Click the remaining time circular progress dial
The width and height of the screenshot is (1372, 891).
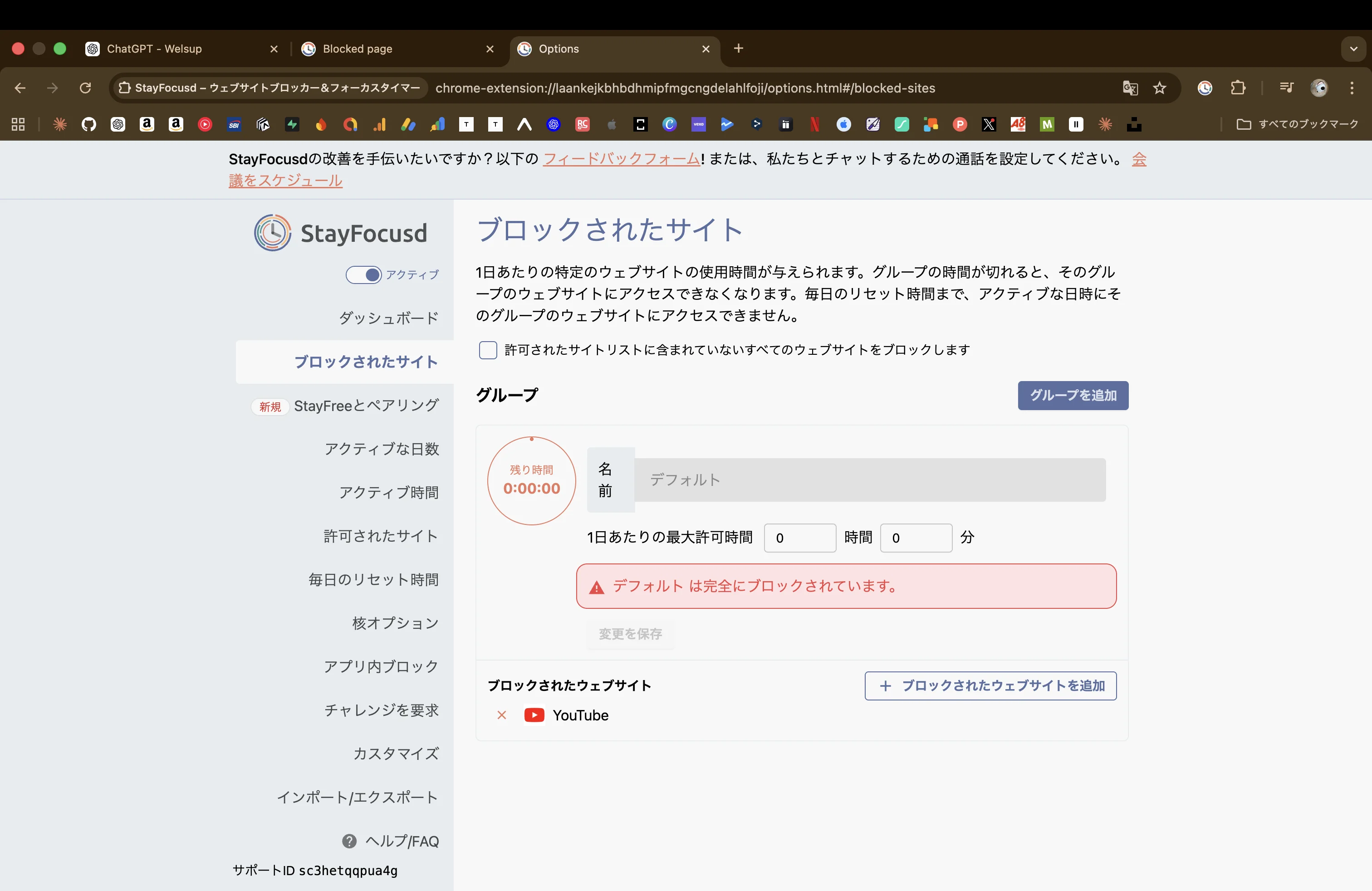tap(531, 480)
